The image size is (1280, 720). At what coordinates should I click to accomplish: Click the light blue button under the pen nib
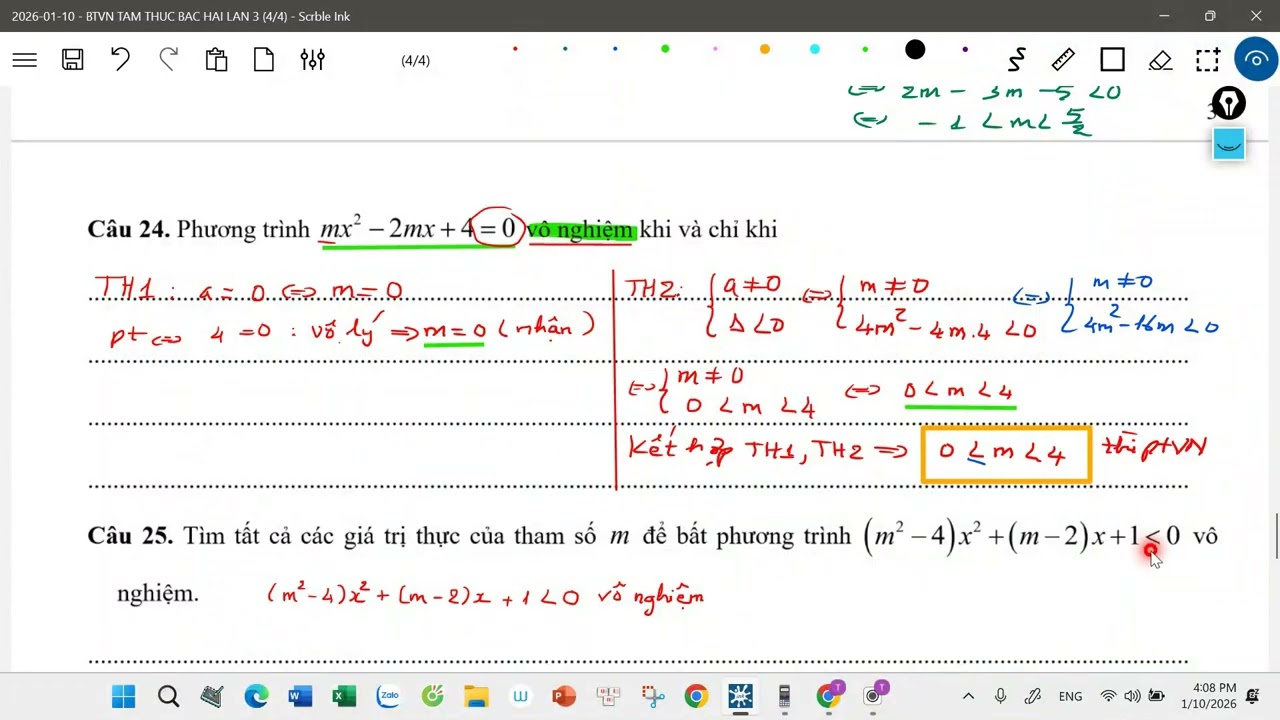1229,144
